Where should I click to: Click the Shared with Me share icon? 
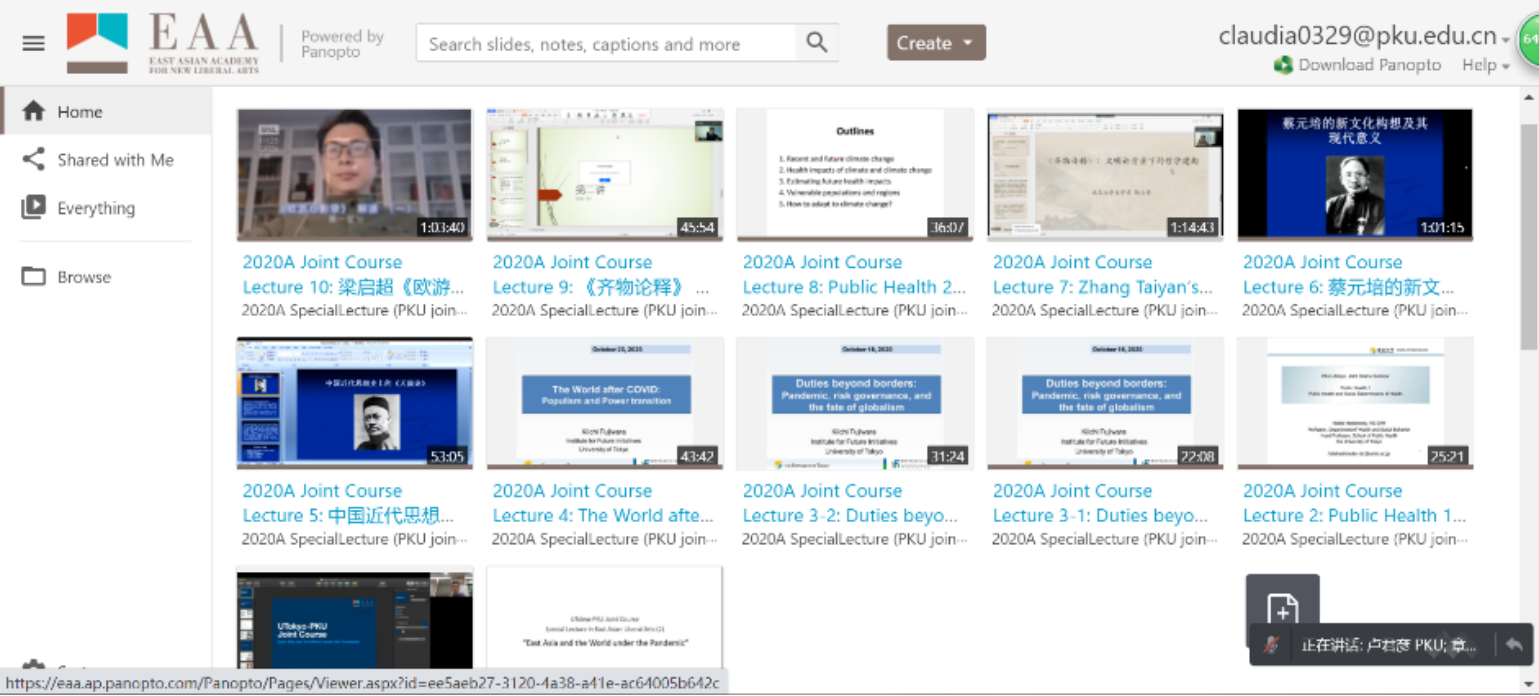click(x=34, y=159)
